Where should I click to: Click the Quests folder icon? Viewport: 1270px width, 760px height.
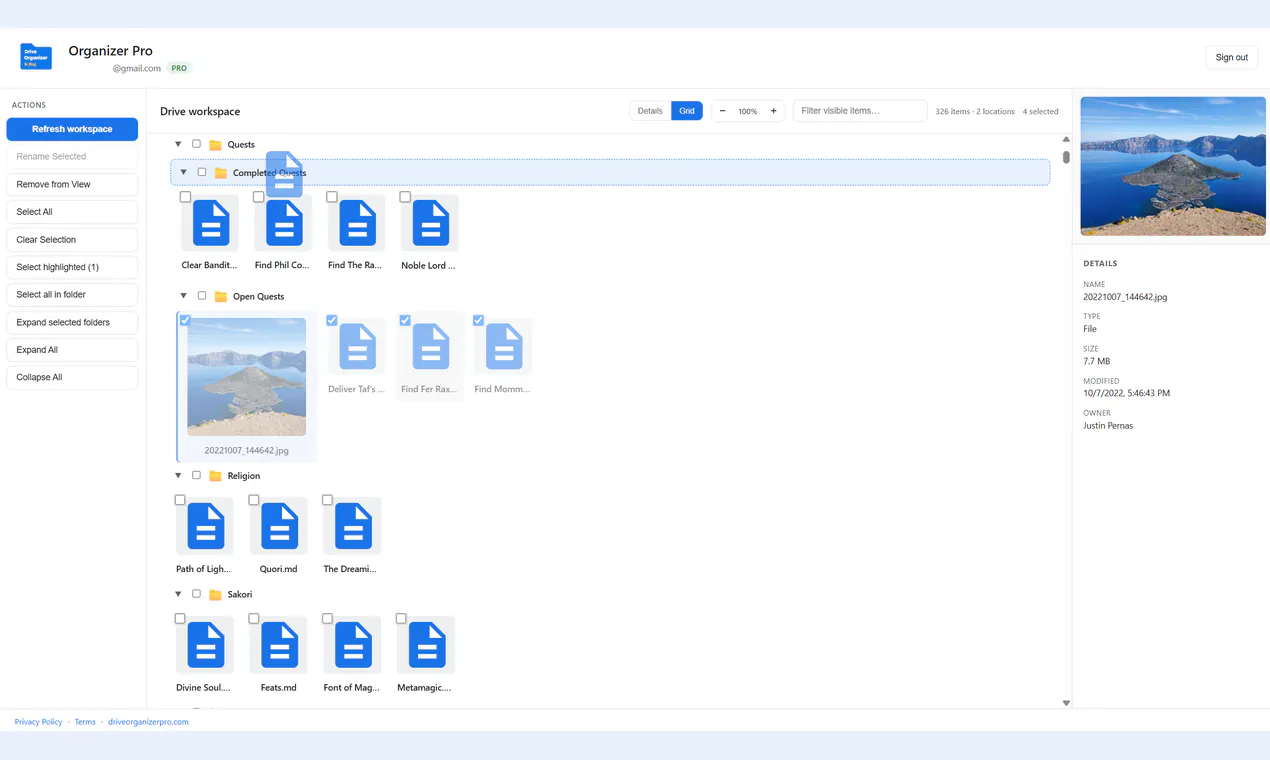click(215, 145)
